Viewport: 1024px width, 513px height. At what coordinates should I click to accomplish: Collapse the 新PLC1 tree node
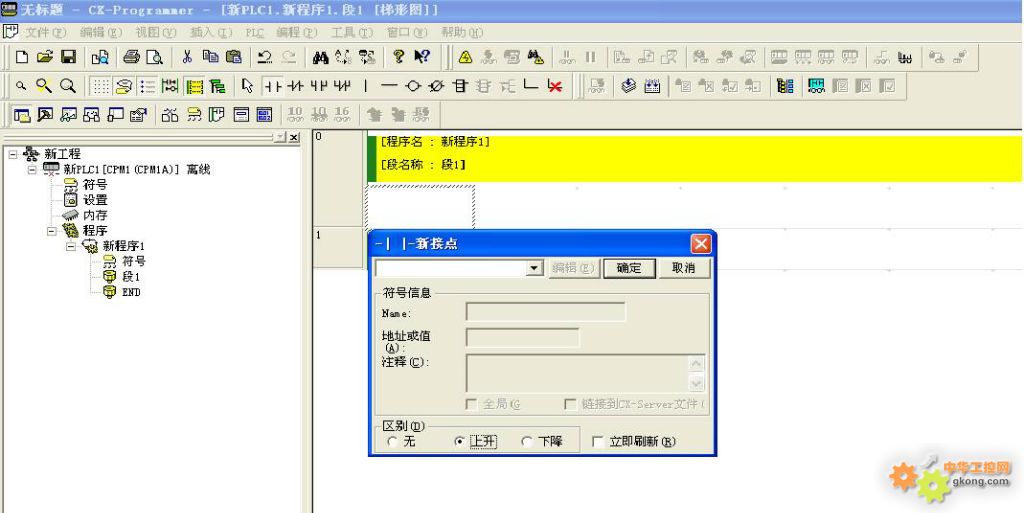[32, 170]
